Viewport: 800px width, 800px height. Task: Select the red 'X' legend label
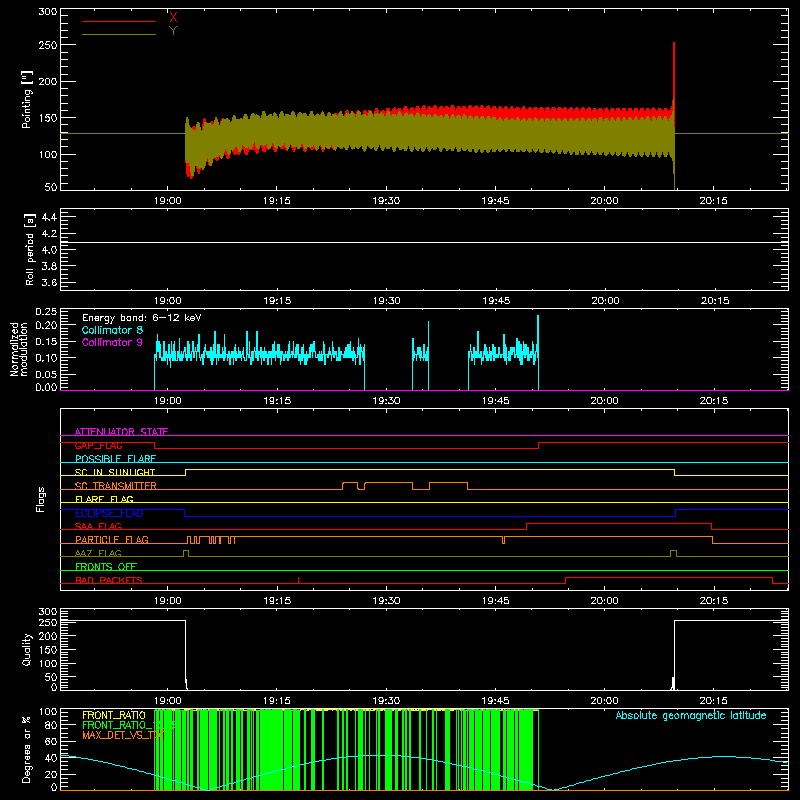pyautogui.click(x=173, y=17)
